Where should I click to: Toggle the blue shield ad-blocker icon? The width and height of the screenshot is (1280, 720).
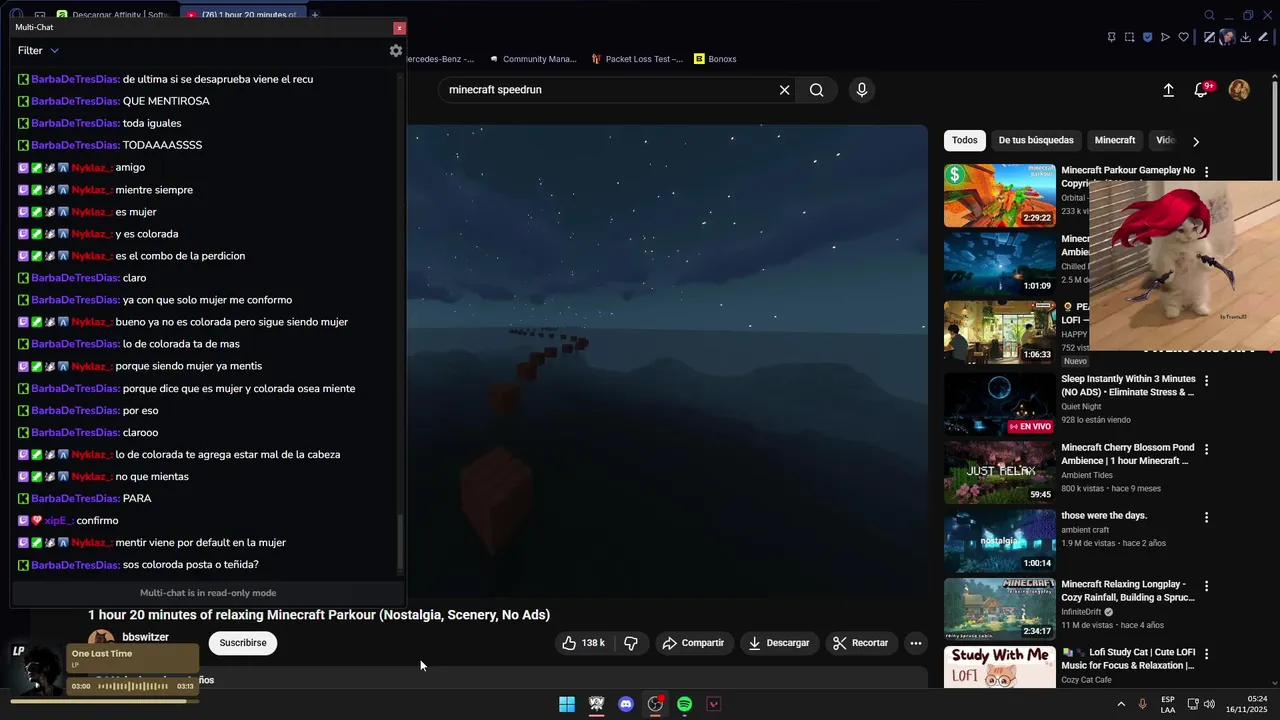point(1147,37)
